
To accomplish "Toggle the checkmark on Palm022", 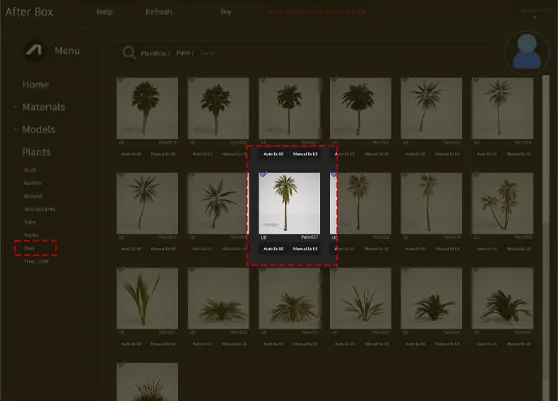I will (334, 79).
